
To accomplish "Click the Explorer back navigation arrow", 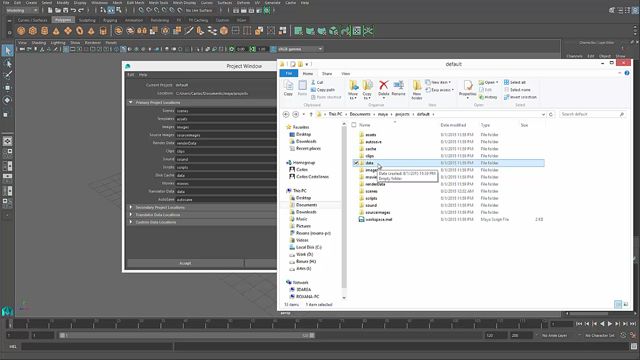I will pyautogui.click(x=286, y=114).
